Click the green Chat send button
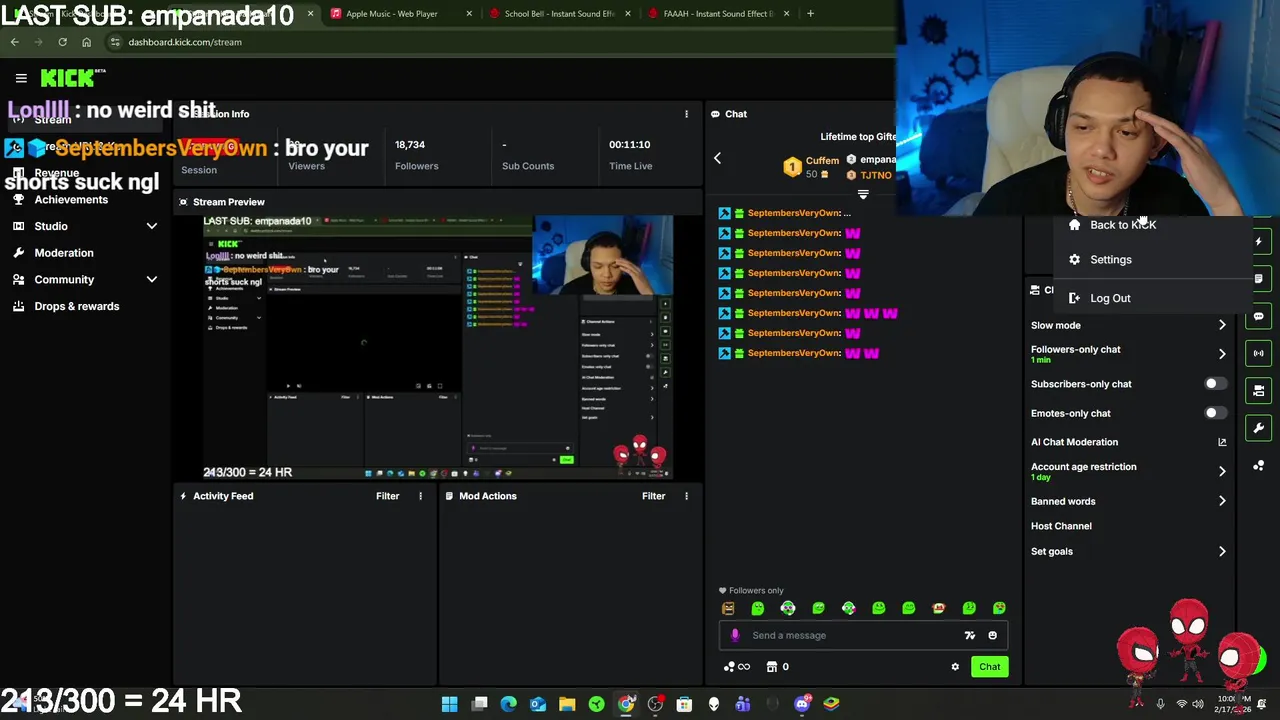 989,667
